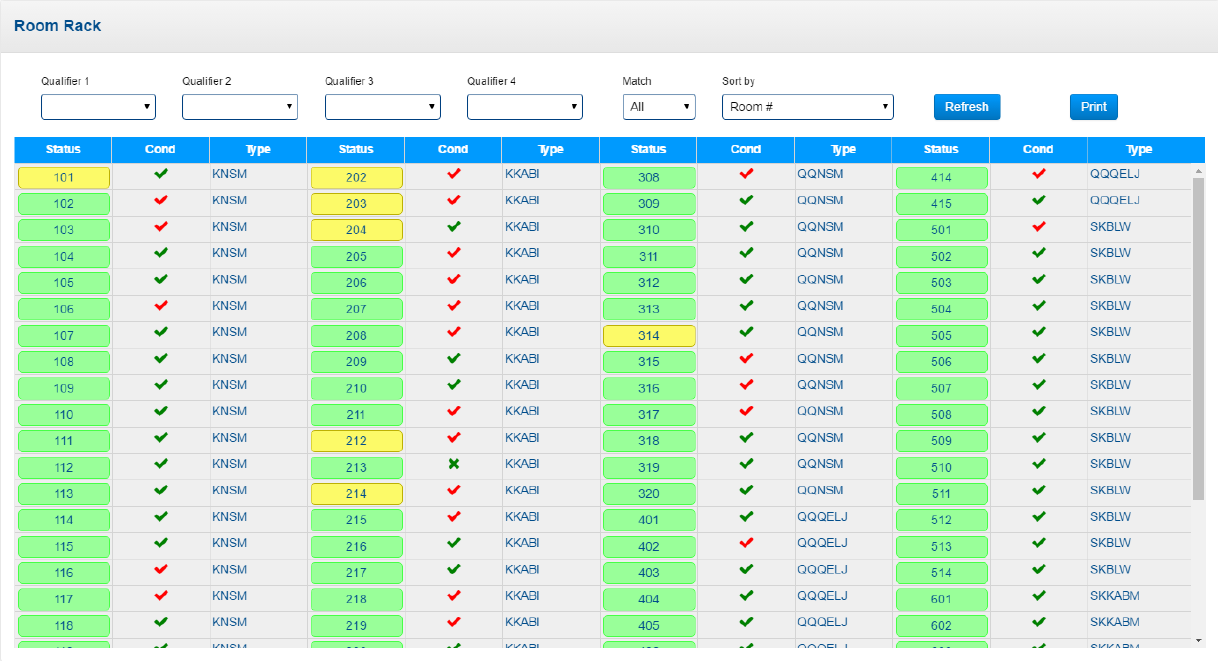Click the green checkmark for room 101
The image size is (1218, 661).
(160, 174)
